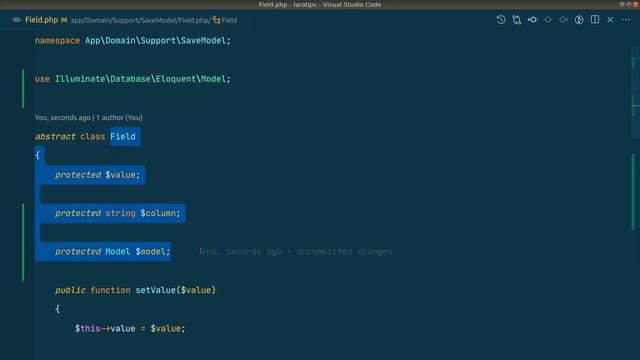The height and width of the screenshot is (360, 640).
Task: Close the Field.php editor
Action: point(610,20)
